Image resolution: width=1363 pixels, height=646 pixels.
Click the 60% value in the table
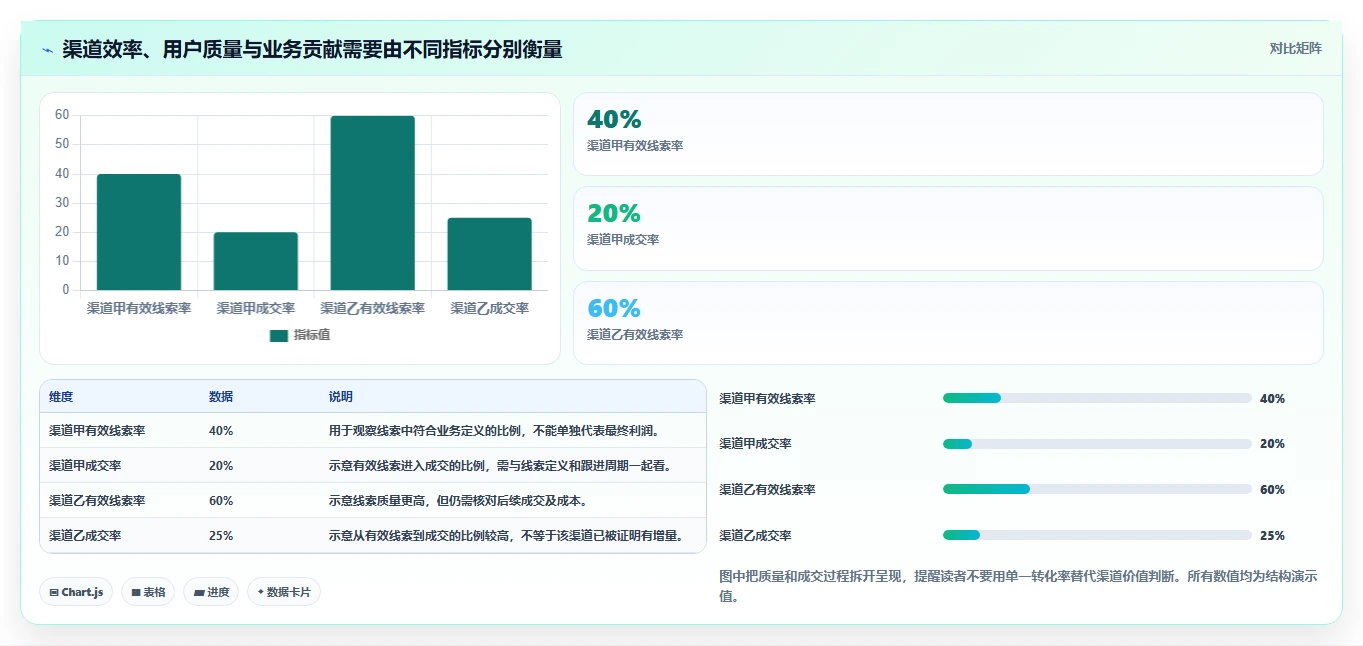pyautogui.click(x=221, y=501)
